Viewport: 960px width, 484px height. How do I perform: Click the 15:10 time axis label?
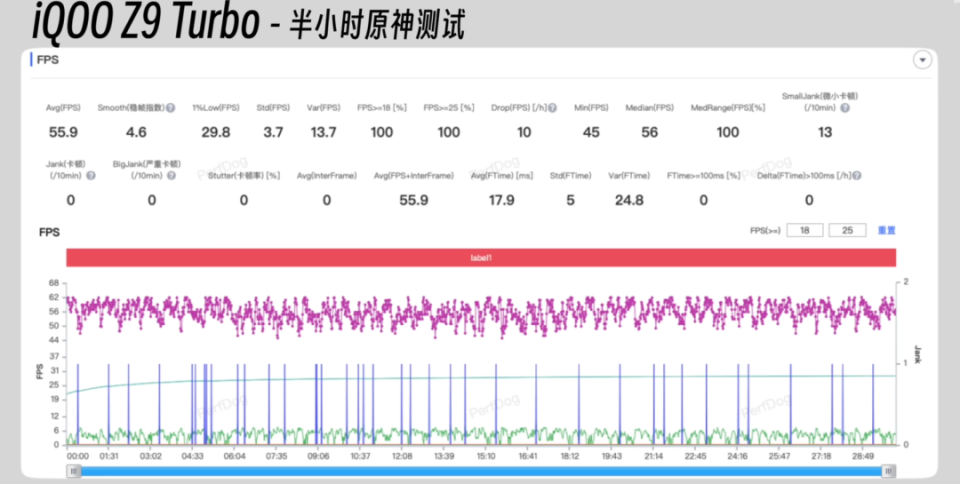[x=486, y=456]
